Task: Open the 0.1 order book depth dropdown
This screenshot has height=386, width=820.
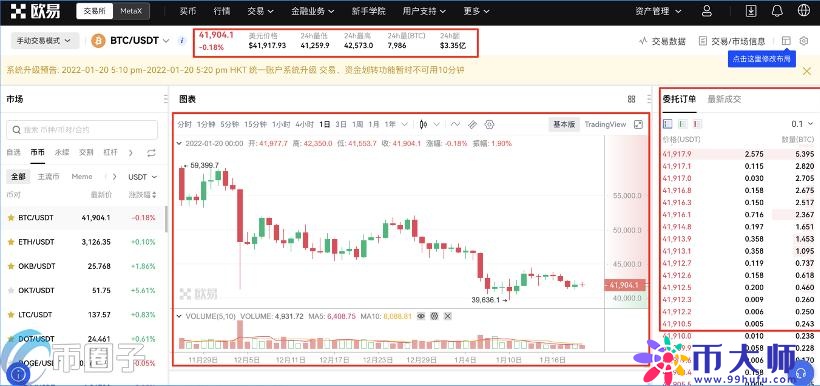Action: 803,124
